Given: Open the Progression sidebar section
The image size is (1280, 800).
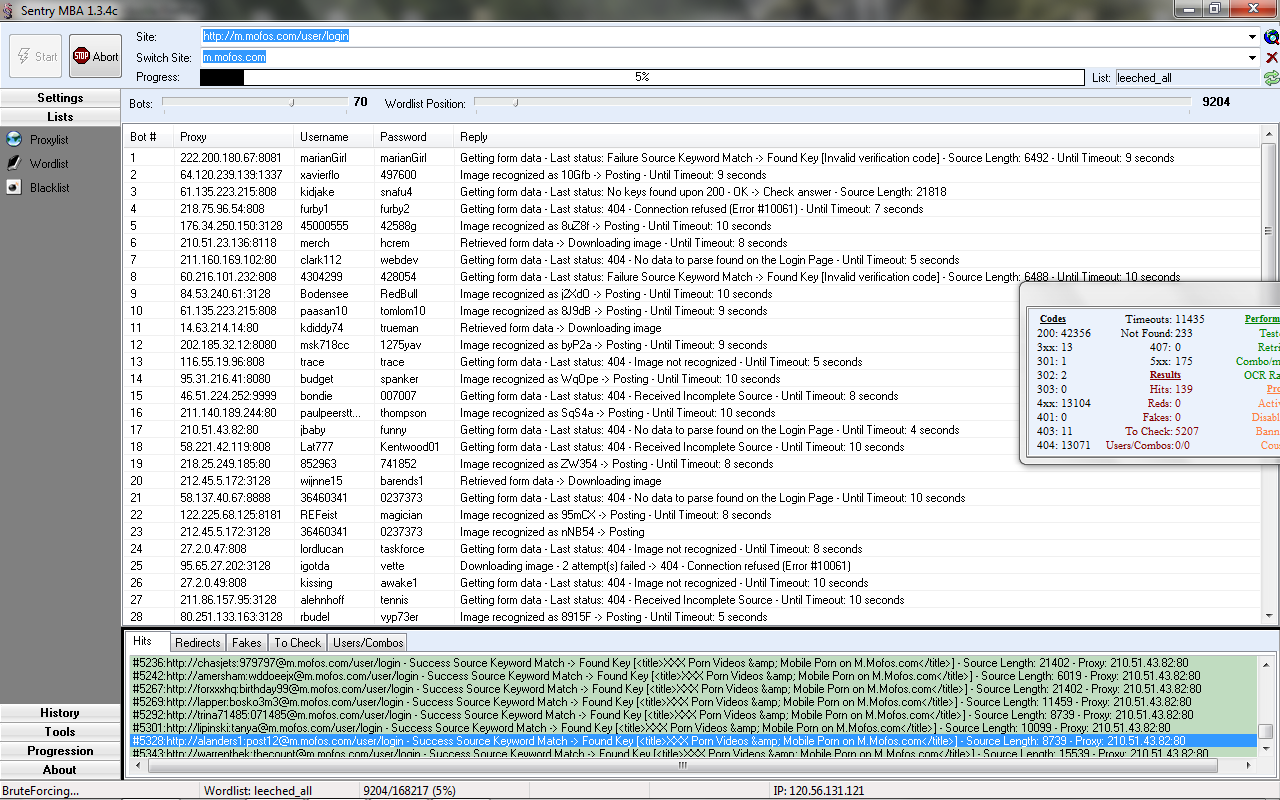Looking at the screenshot, I should point(60,751).
